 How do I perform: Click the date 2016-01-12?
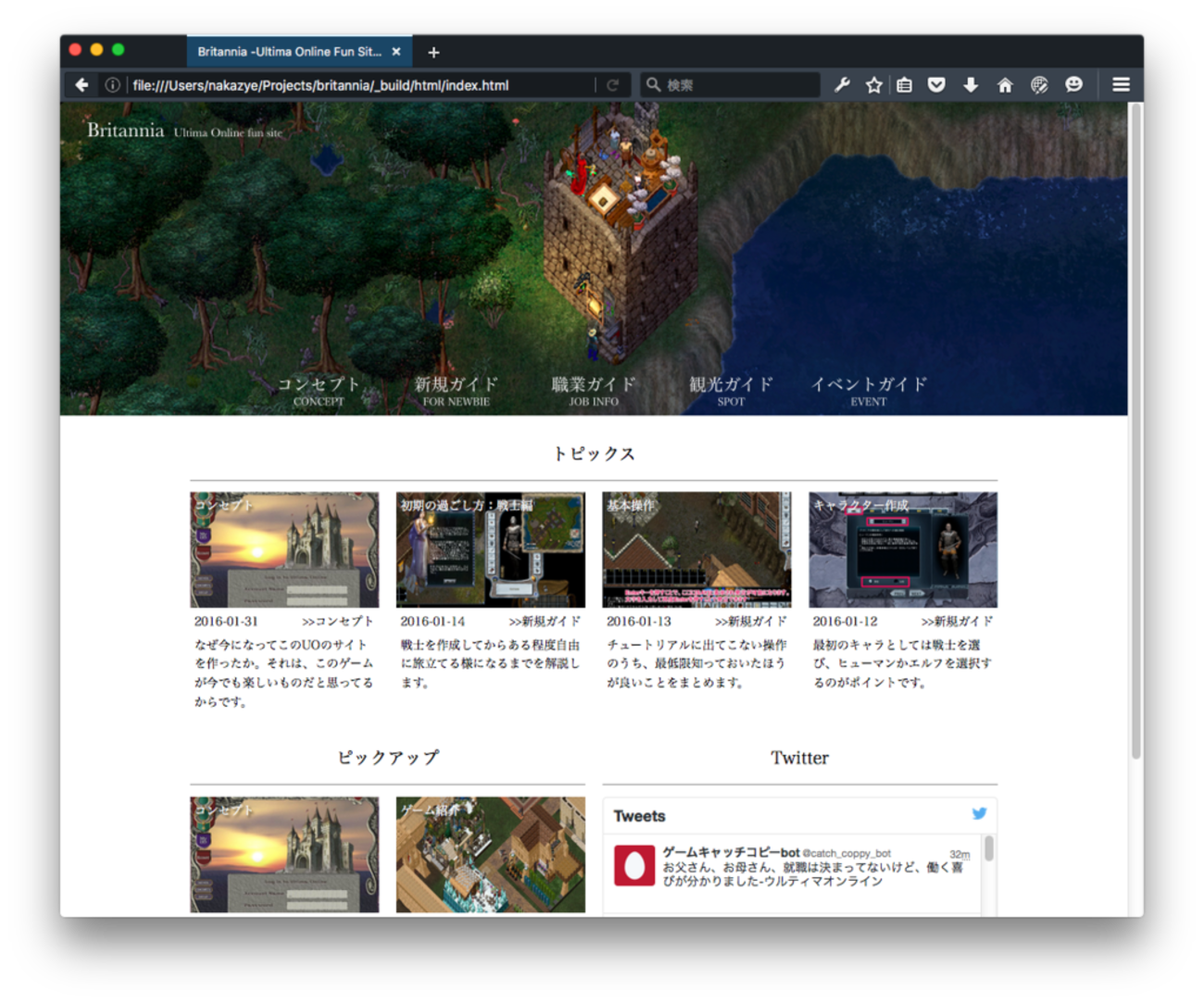[845, 621]
